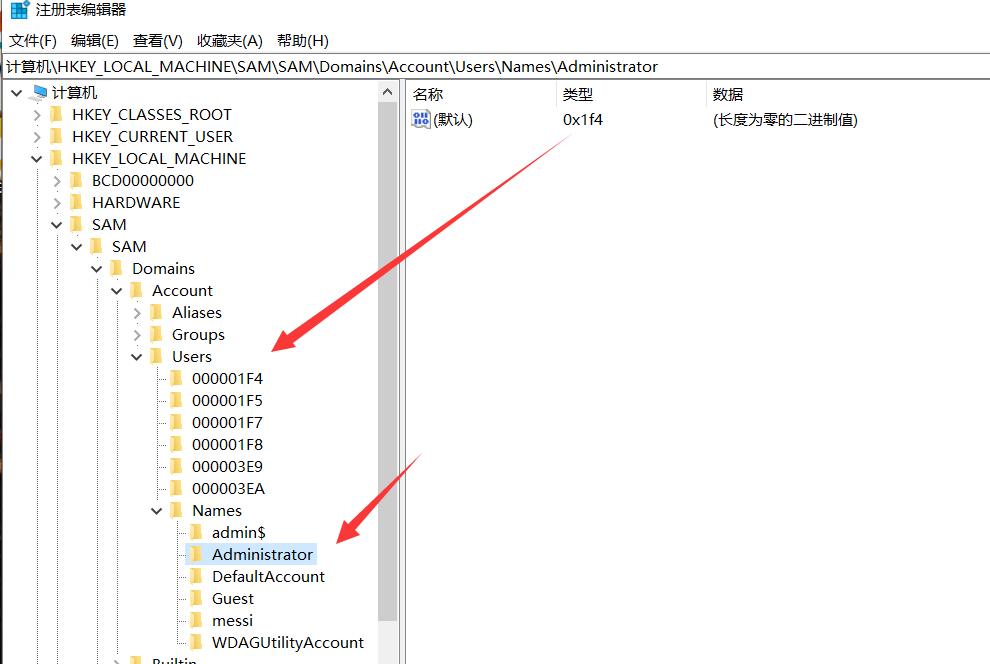The height and width of the screenshot is (664, 990).
Task: Click the Guest key folder icon
Action: pyautogui.click(x=196, y=598)
